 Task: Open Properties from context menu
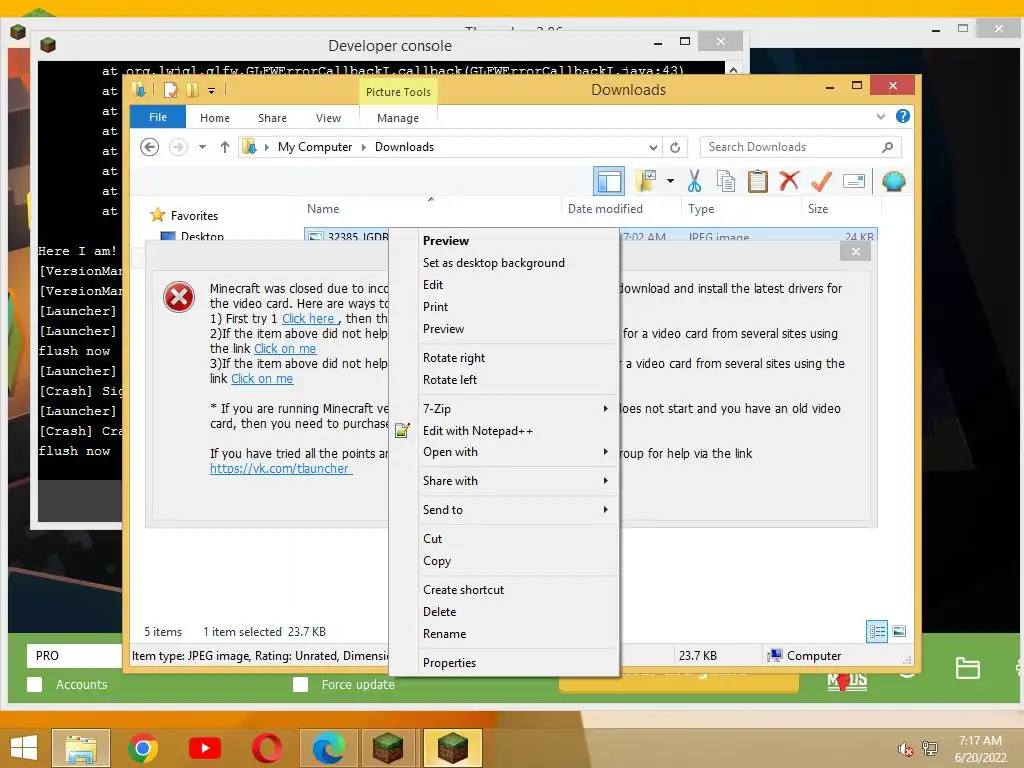[x=449, y=663]
